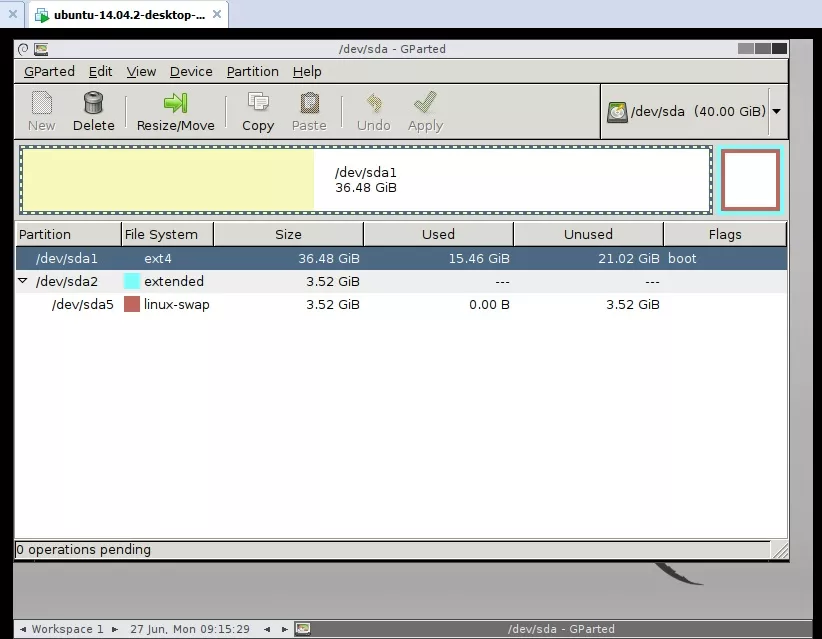The image size is (822, 639).
Task: Click the 15.46 GiB used value
Action: click(x=479, y=258)
